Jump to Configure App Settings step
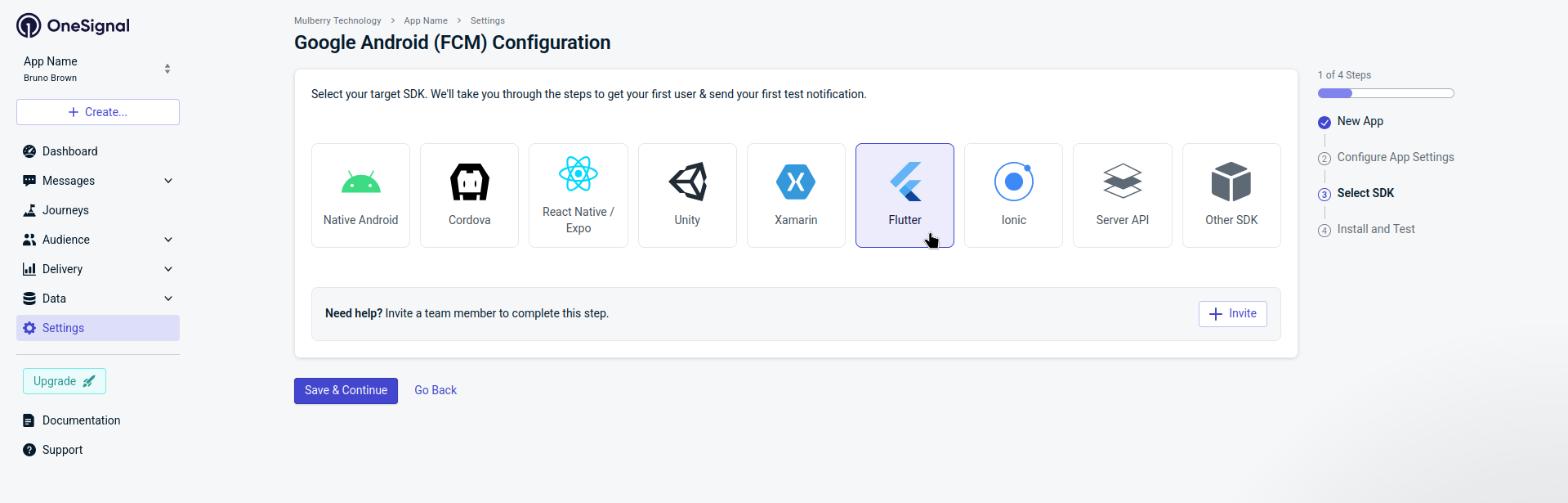This screenshot has width=1568, height=503. [x=1396, y=157]
